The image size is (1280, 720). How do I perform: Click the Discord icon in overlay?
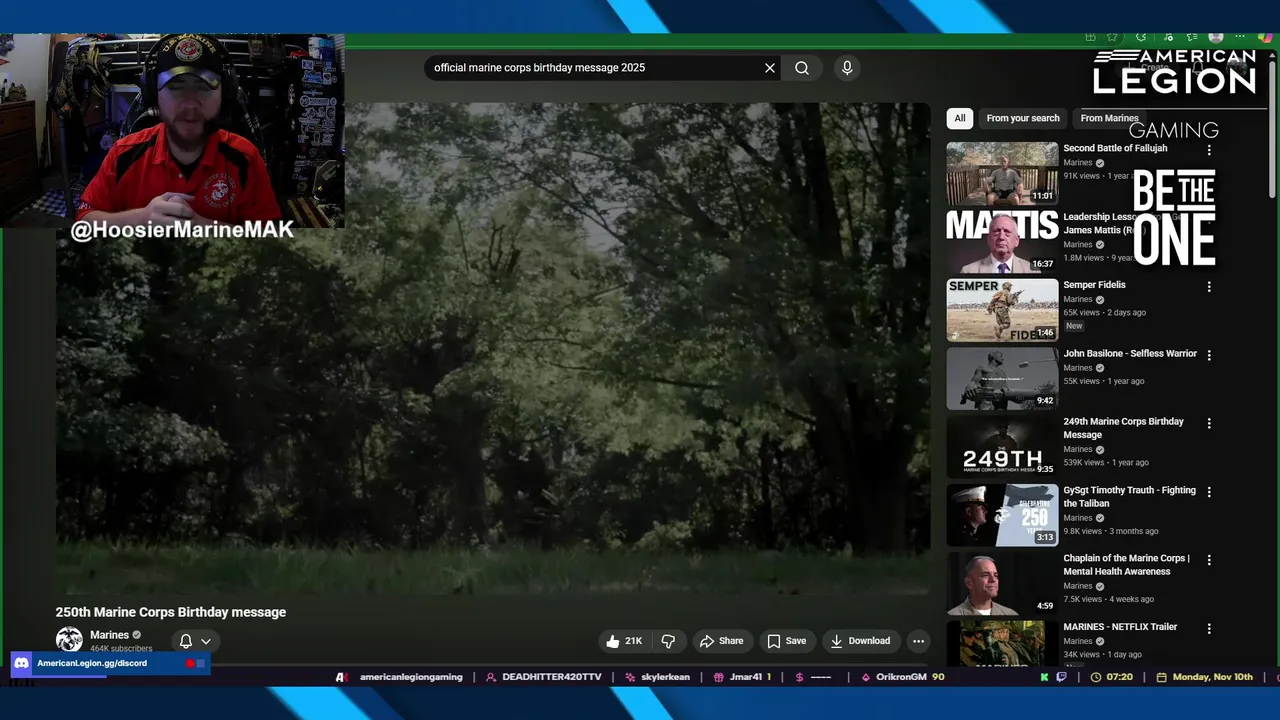click(x=21, y=663)
